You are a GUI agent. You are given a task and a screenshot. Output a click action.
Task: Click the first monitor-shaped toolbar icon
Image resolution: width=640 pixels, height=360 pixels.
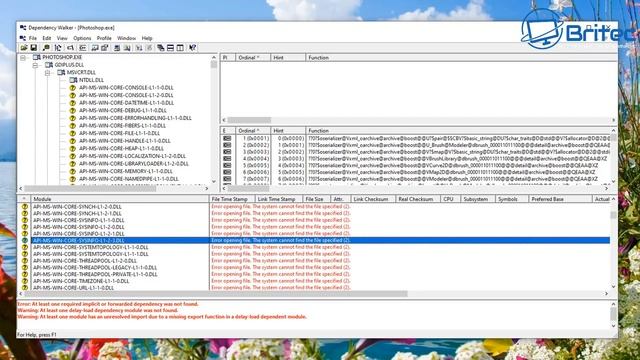[95, 48]
